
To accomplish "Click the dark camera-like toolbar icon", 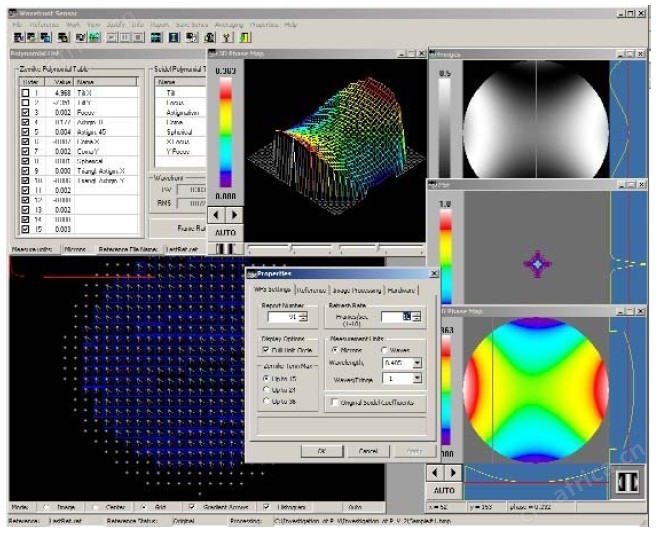I will (210, 38).
